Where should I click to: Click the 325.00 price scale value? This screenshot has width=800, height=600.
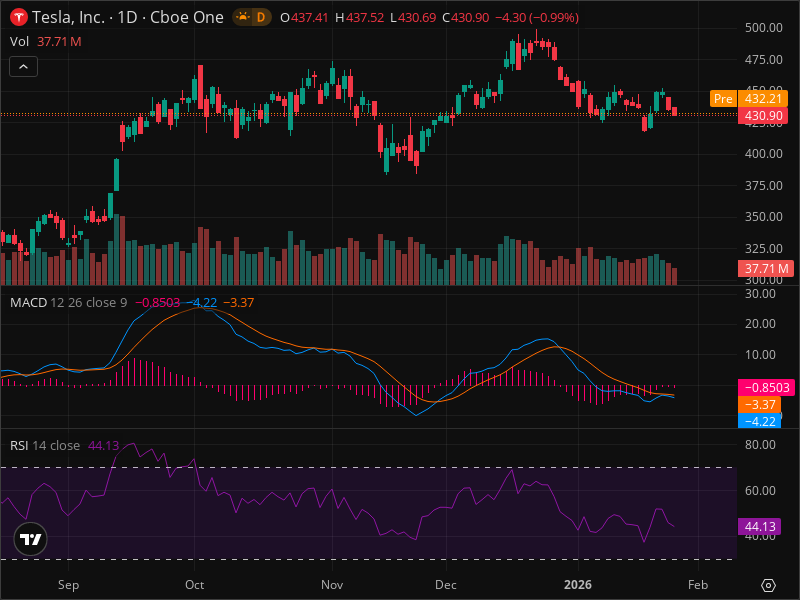coord(763,248)
